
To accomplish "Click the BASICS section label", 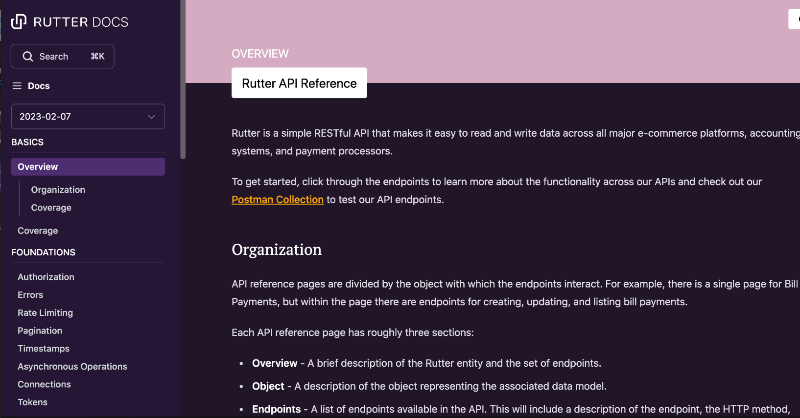I will click(x=28, y=142).
